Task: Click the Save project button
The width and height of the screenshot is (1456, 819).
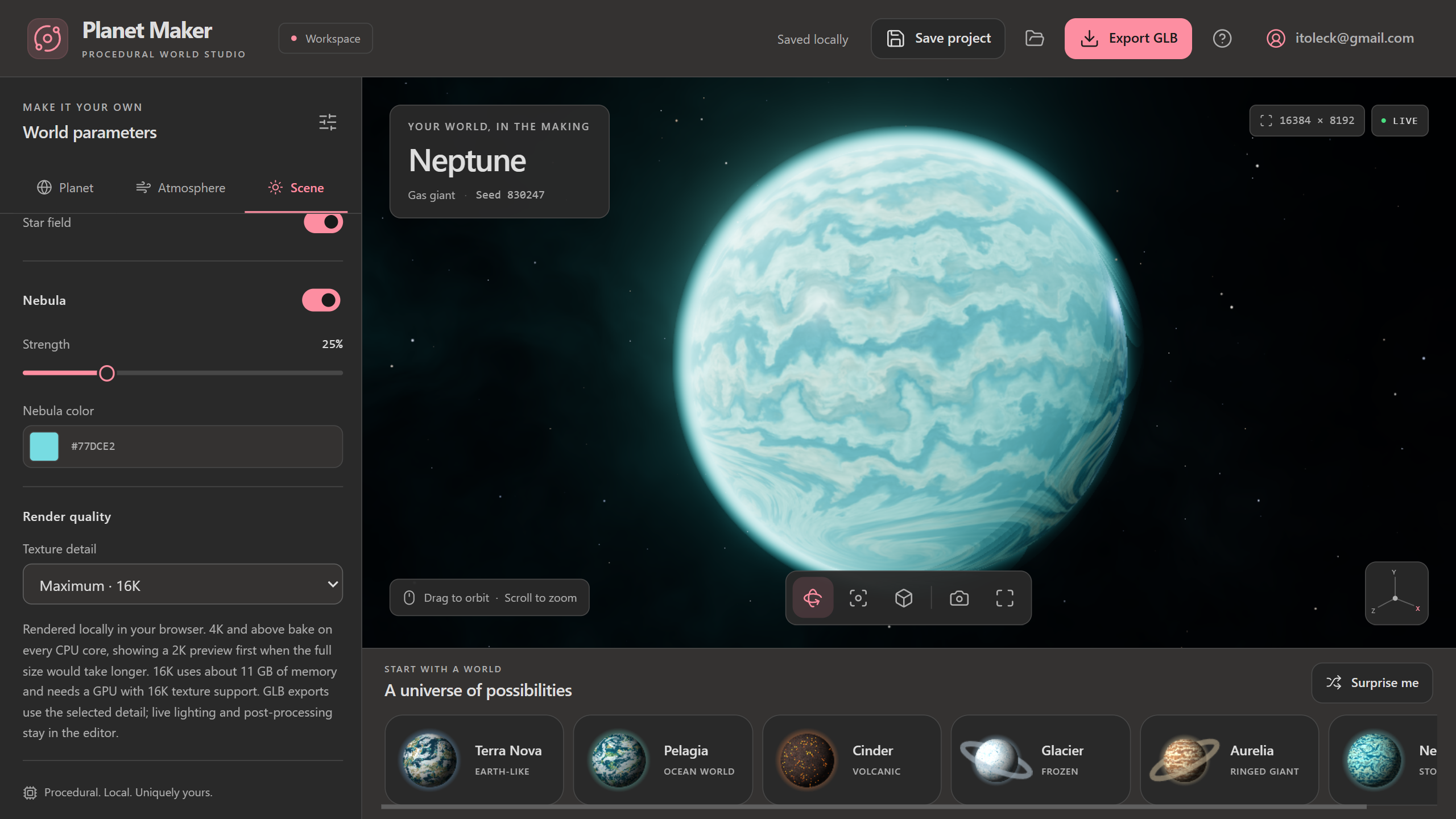Action: pyautogui.click(x=938, y=39)
